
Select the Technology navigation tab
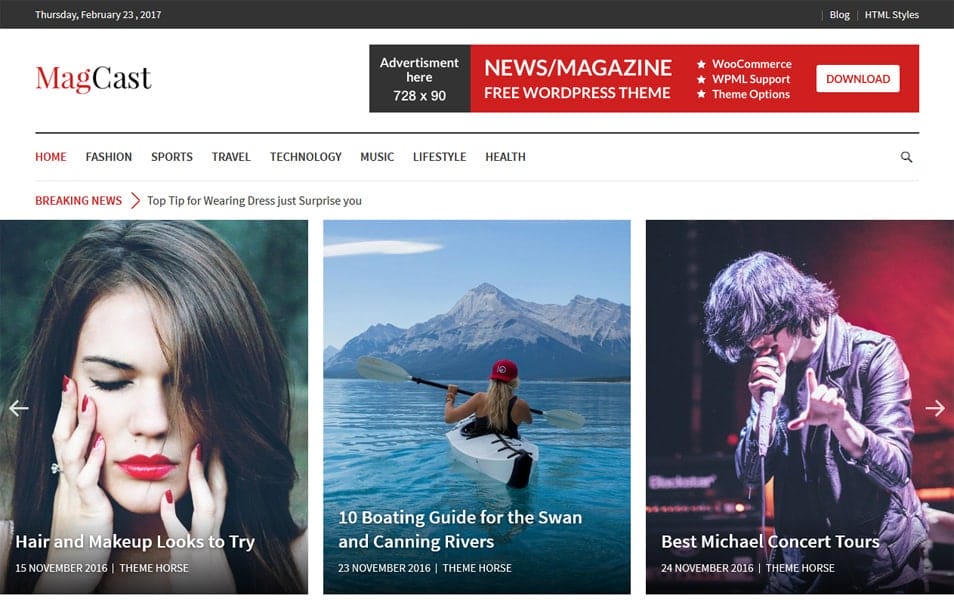(306, 157)
